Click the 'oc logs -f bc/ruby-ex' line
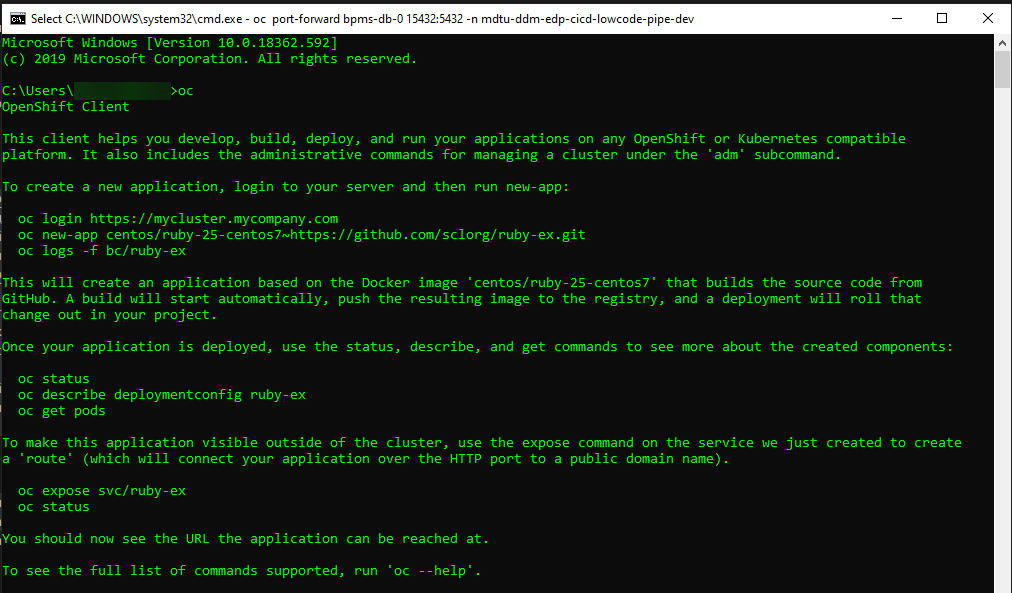Image resolution: width=1012 pixels, height=593 pixels. 102,250
